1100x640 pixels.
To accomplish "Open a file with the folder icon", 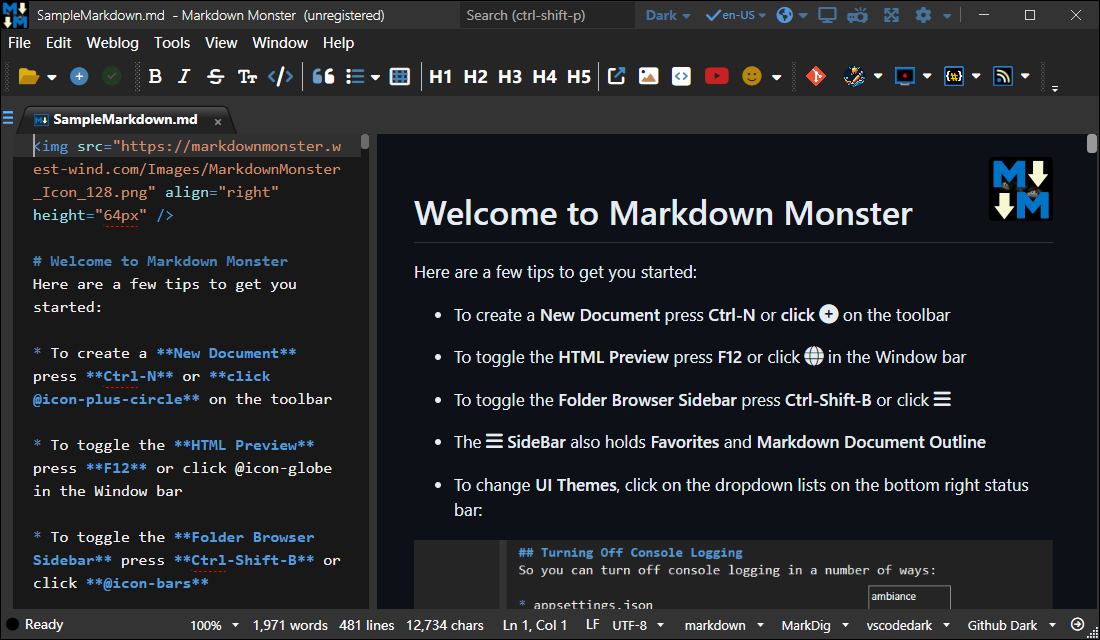I will (28, 76).
